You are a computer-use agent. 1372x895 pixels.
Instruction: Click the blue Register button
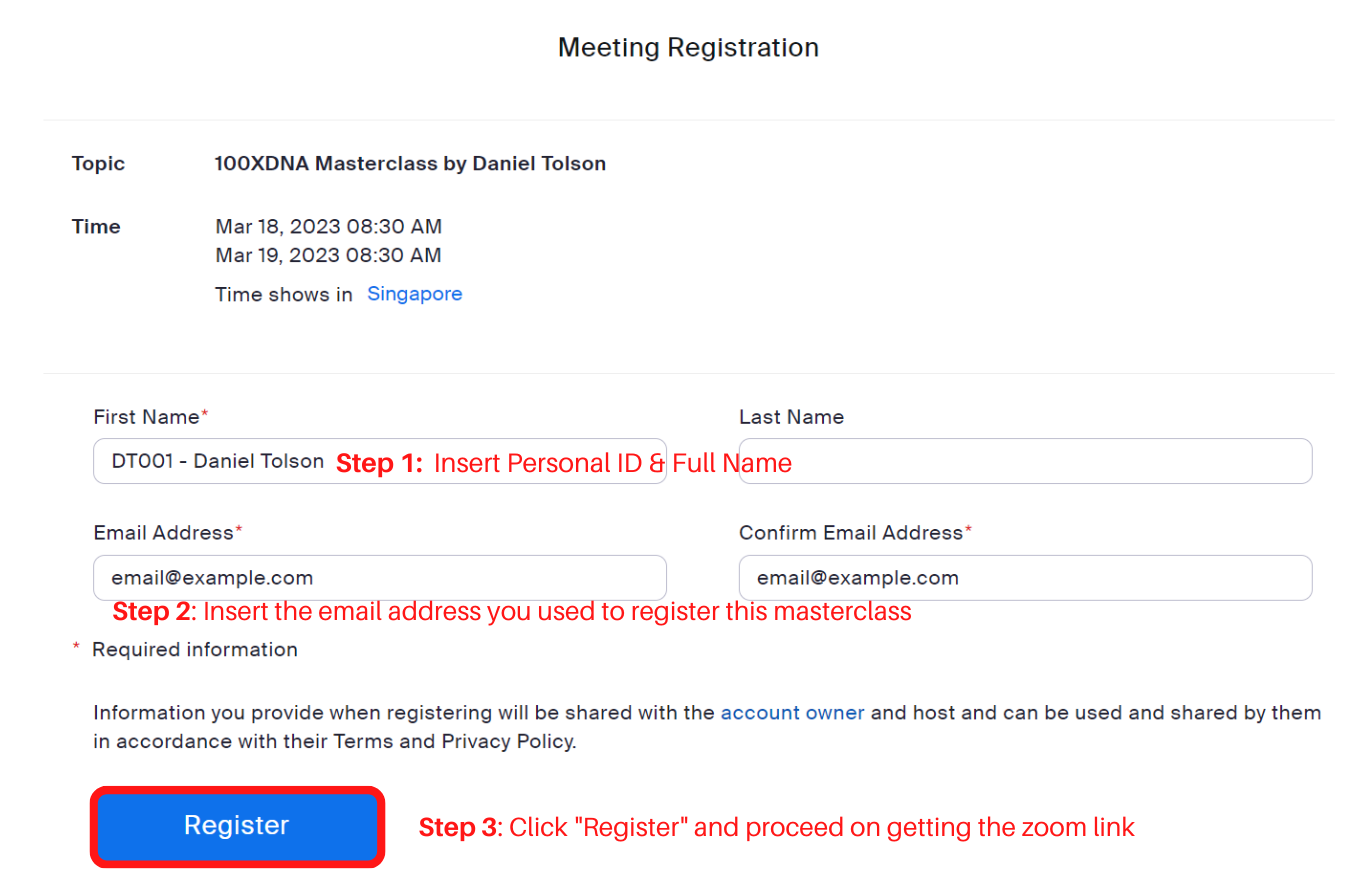237,826
